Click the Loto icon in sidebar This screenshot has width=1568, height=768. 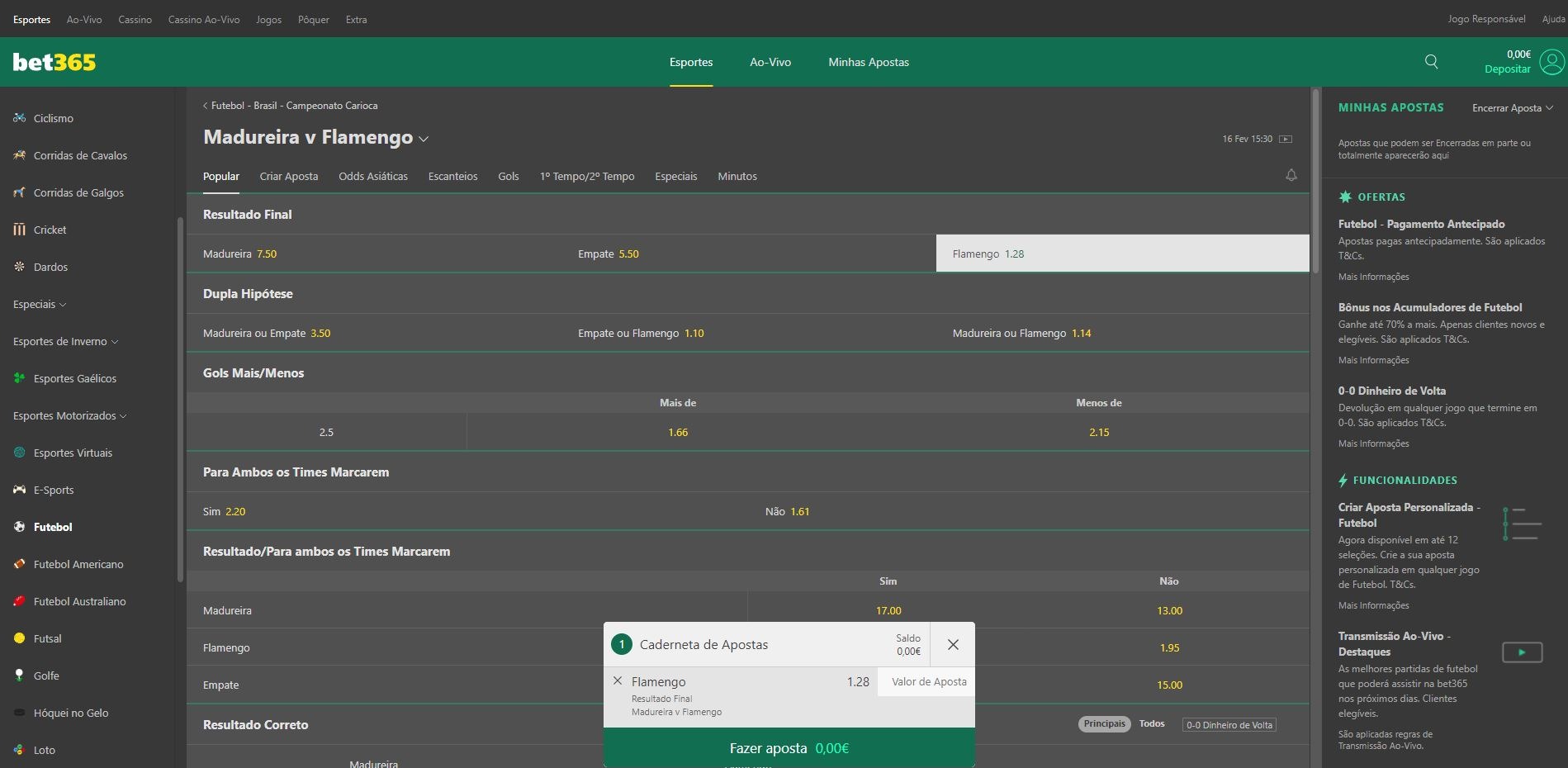click(x=20, y=750)
